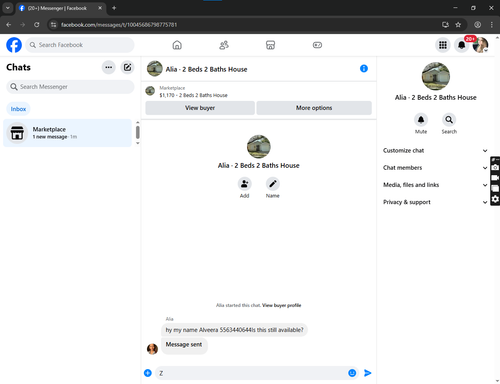Click the video record icon on side toolbar

point(495,178)
